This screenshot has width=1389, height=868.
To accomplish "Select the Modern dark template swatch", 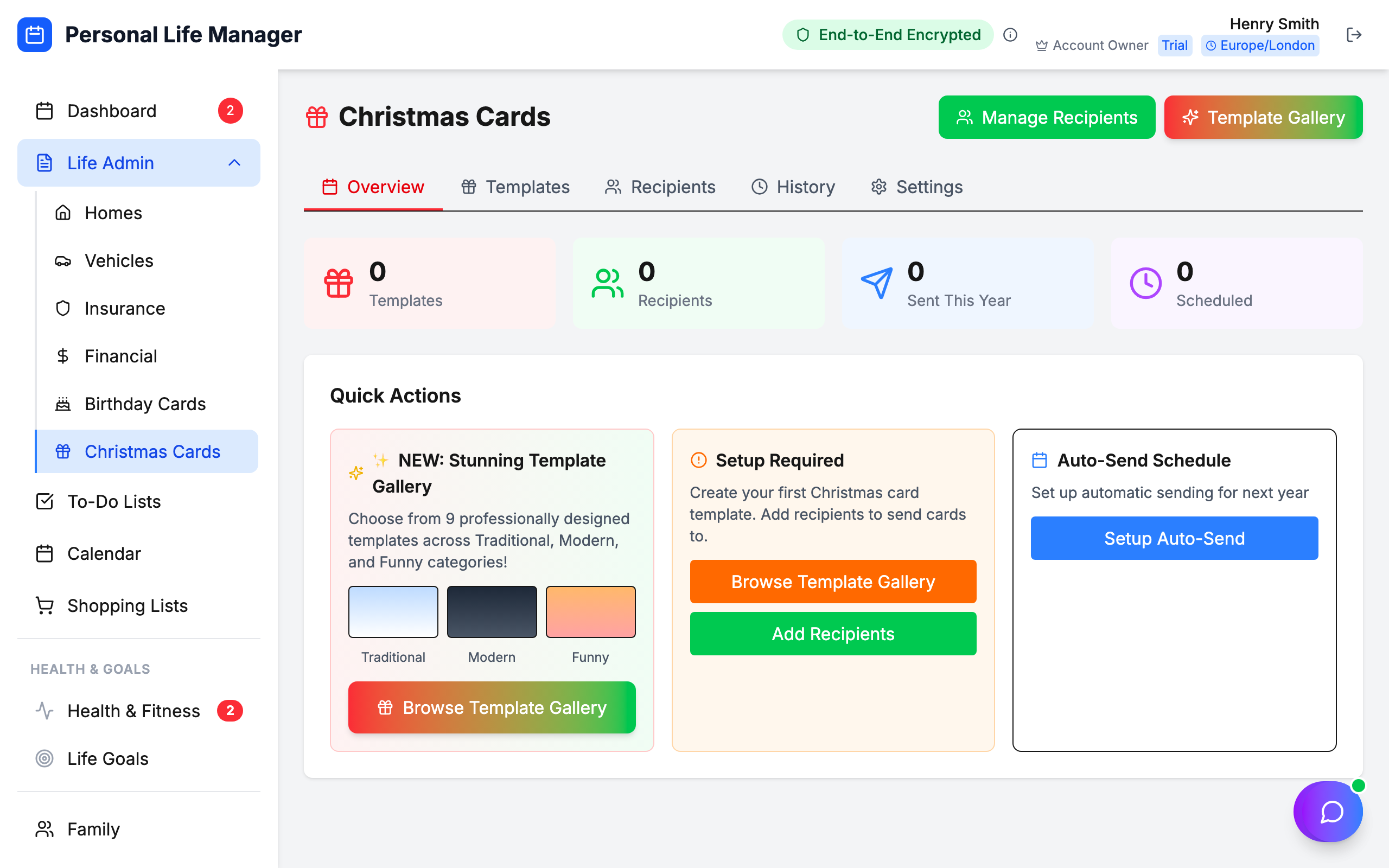I will coord(492,612).
